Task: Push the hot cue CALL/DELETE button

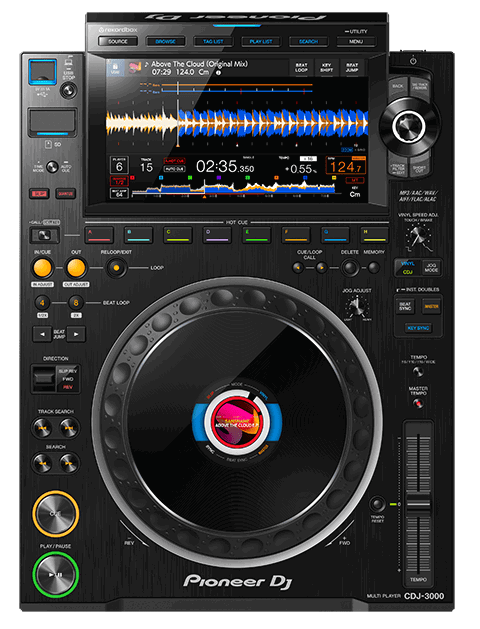Action: [x=45, y=235]
